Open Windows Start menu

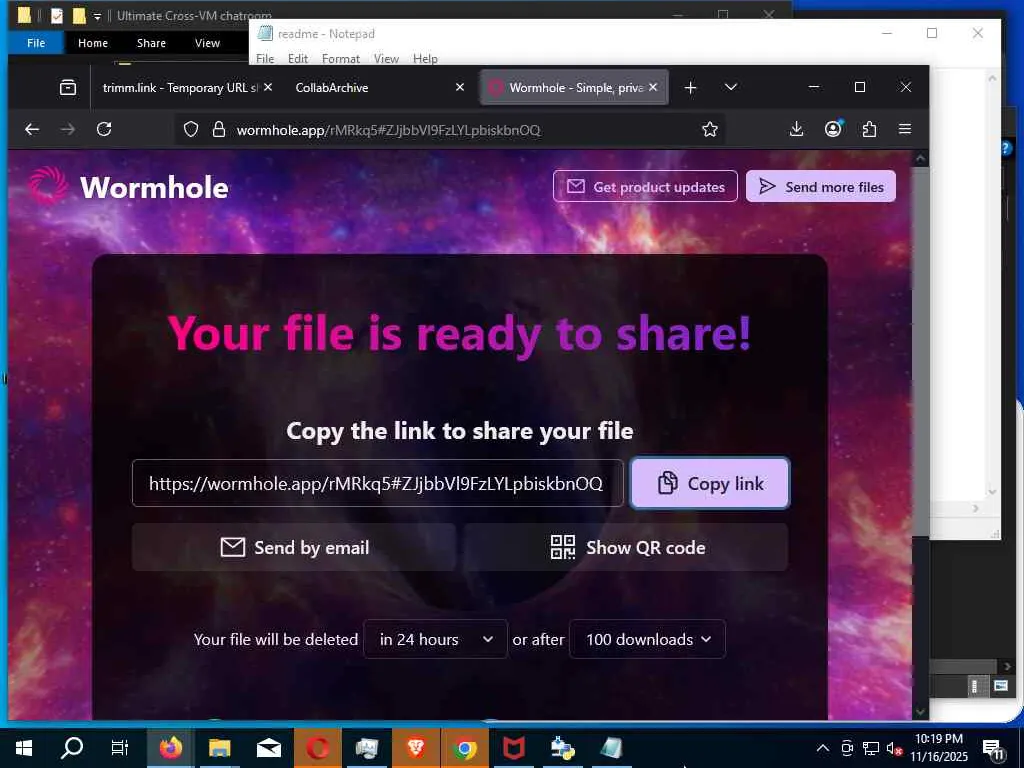[x=24, y=748]
